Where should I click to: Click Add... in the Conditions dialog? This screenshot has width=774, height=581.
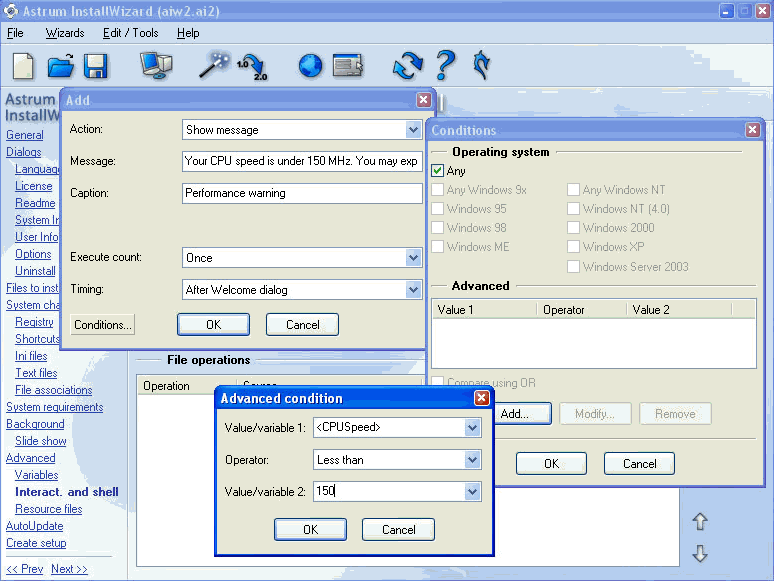(x=522, y=414)
